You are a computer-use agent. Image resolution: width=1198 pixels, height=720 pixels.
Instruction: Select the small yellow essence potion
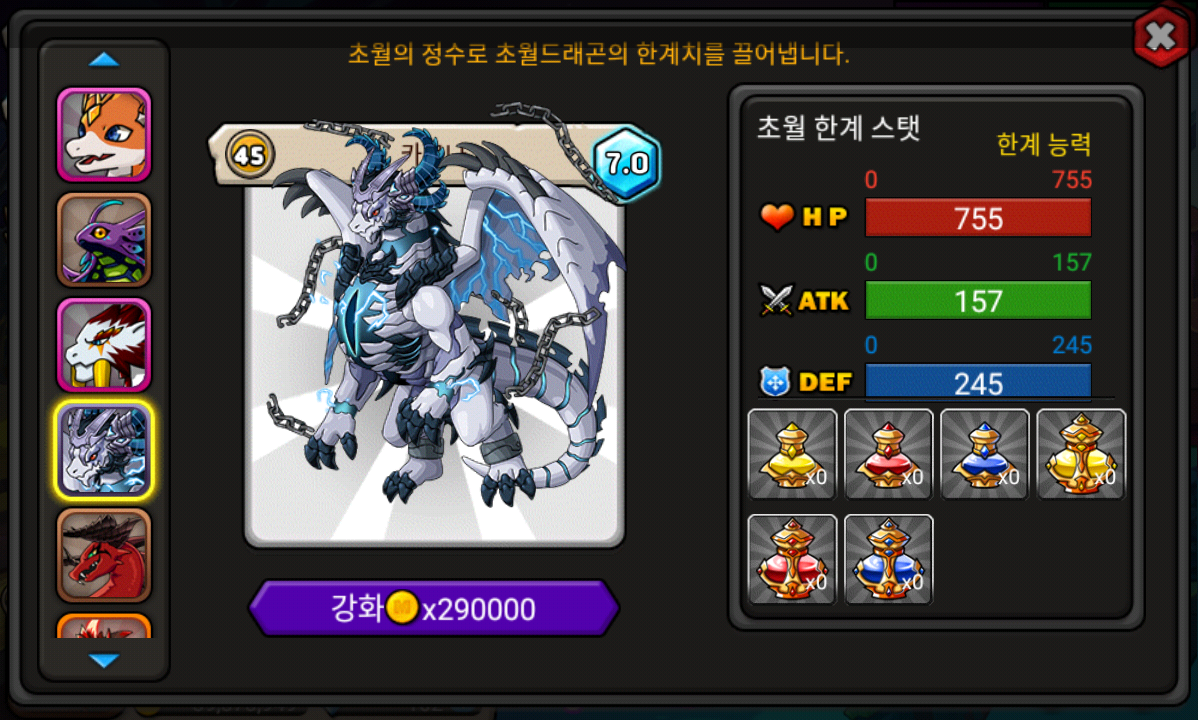click(x=792, y=454)
